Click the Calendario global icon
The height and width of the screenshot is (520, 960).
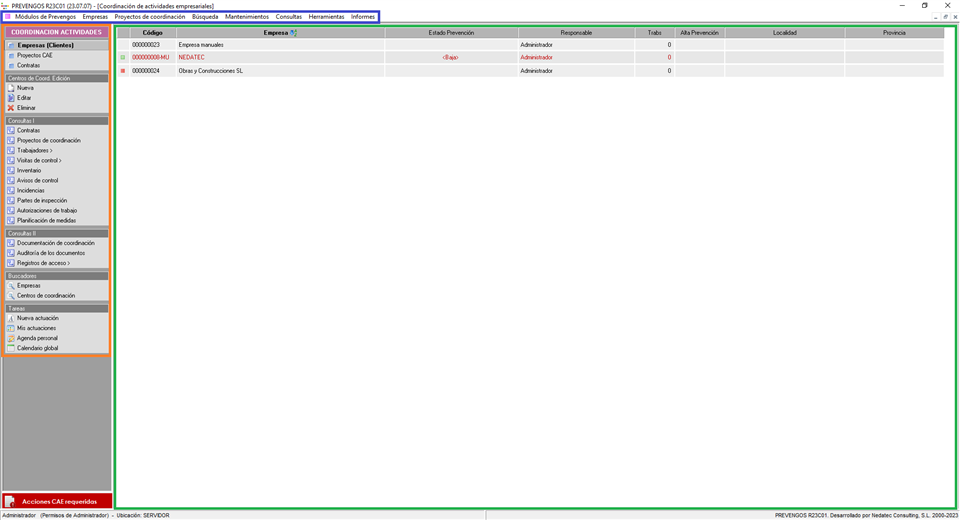[x=11, y=348]
